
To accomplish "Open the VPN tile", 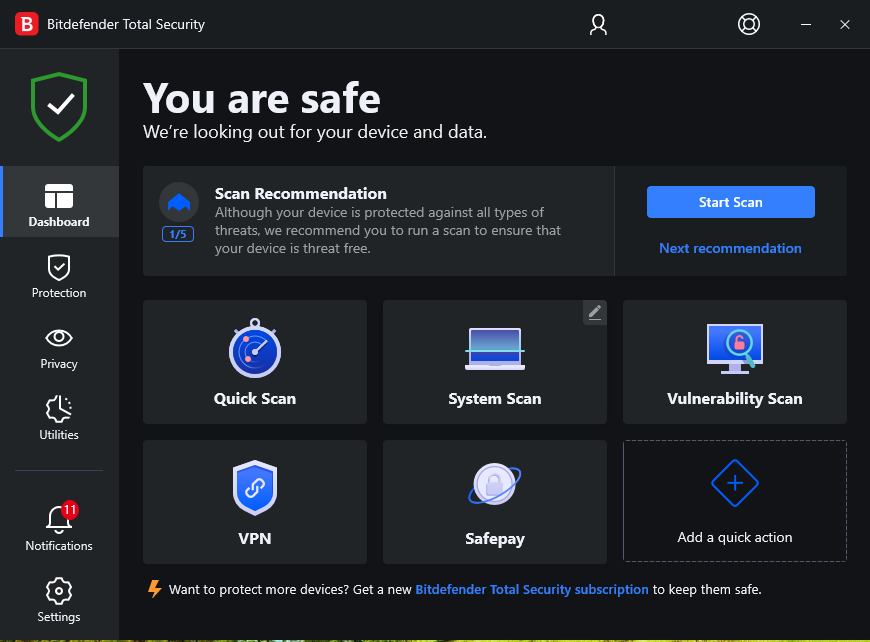I will coord(255,502).
